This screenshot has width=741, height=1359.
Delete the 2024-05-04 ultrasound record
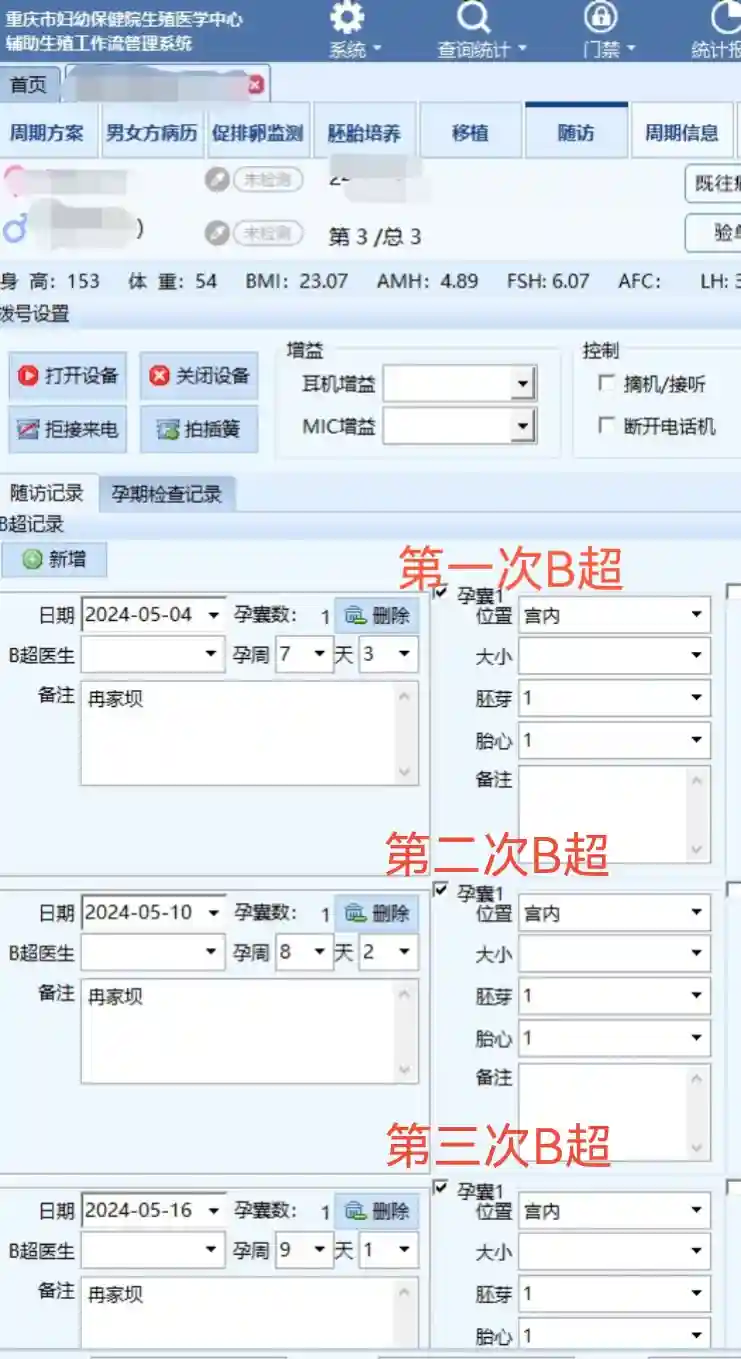click(377, 616)
